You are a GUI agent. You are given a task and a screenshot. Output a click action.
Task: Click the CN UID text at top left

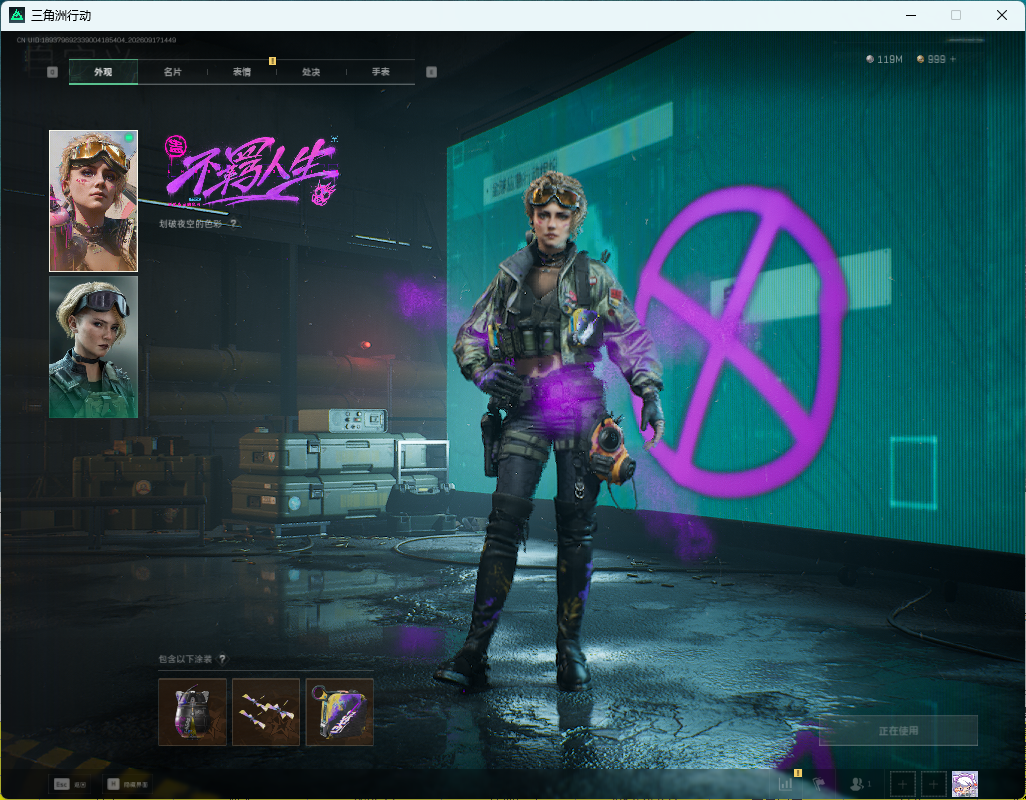[x=96, y=41]
